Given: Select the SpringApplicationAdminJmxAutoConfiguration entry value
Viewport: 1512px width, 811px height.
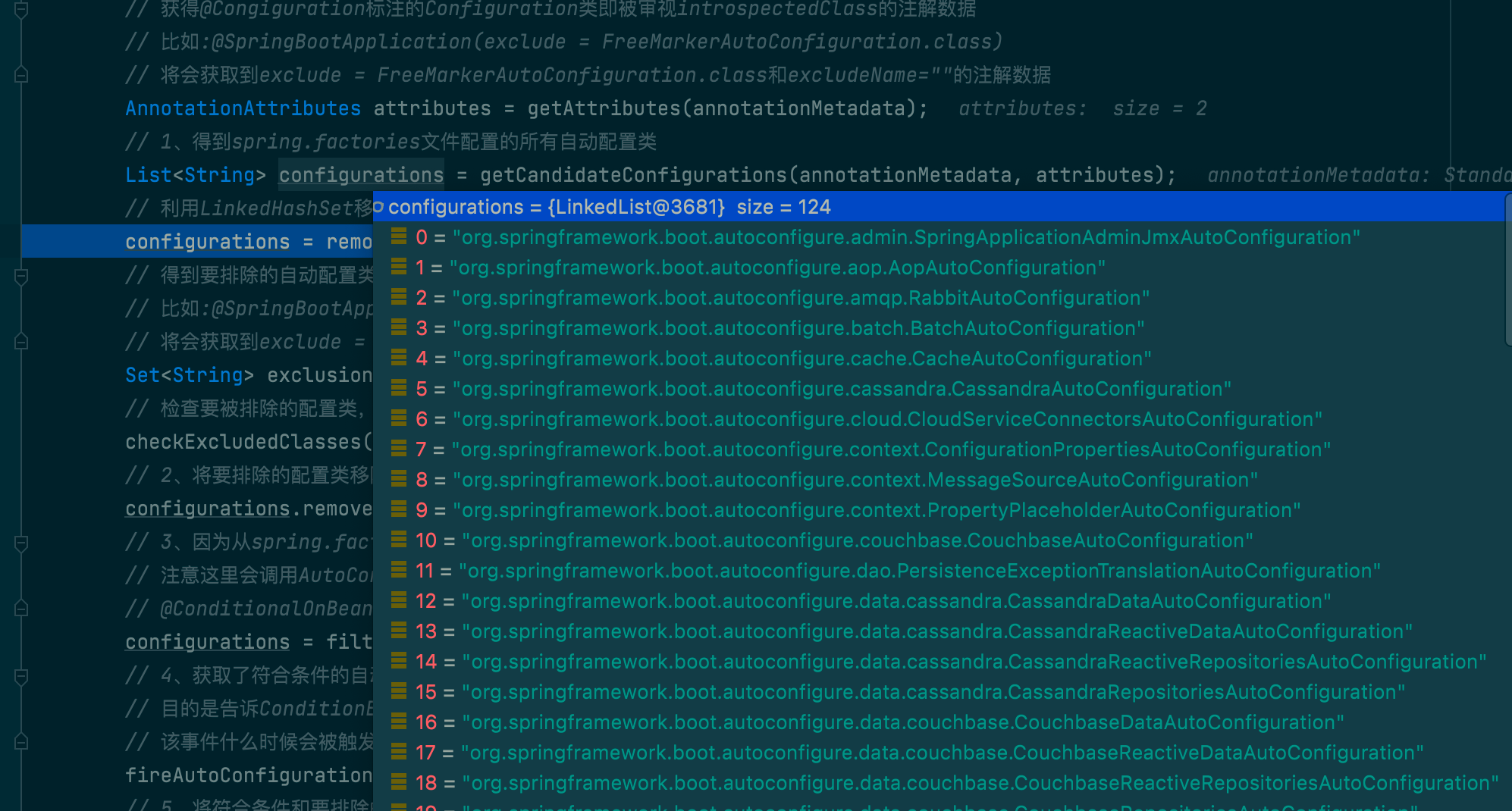Looking at the screenshot, I should pos(906,237).
